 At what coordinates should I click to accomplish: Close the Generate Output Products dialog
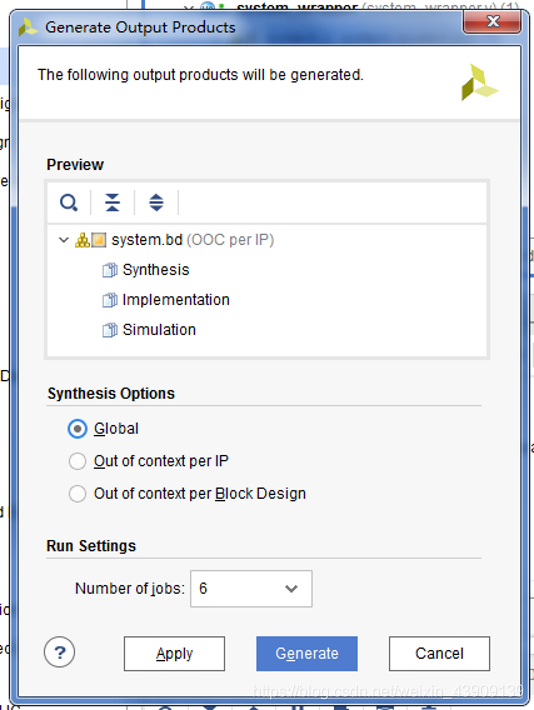coord(491,22)
